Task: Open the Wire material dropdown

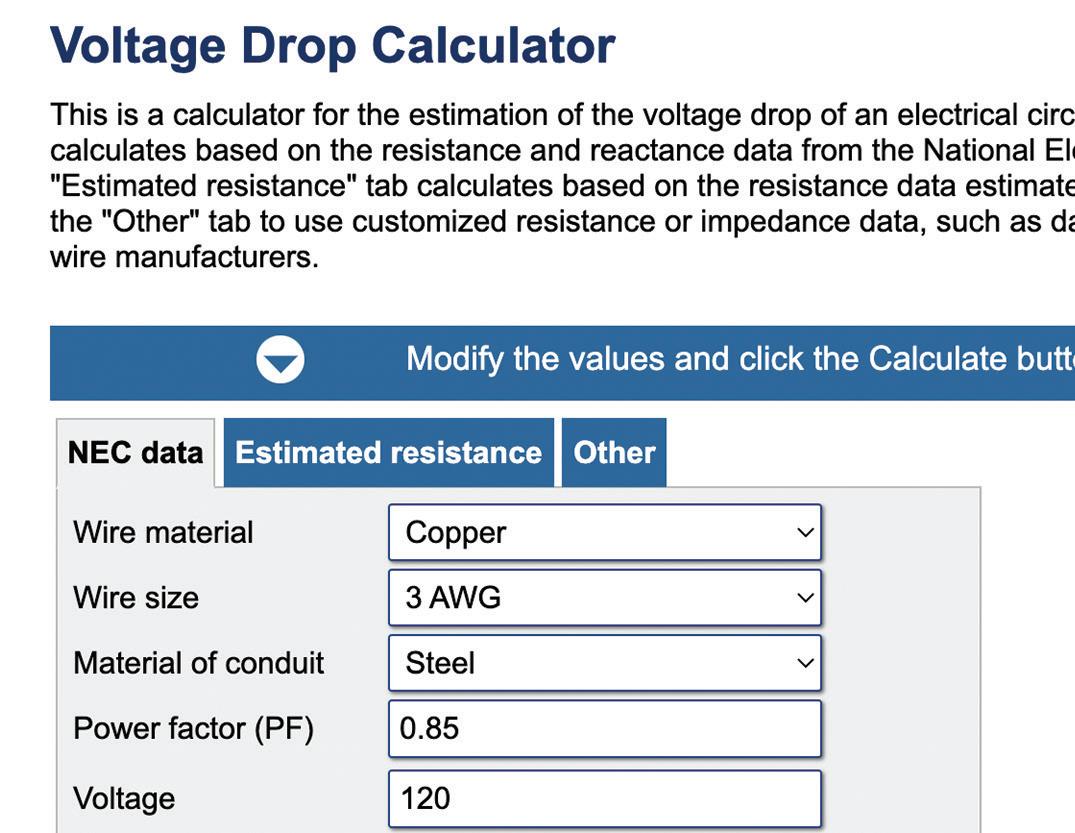Action: [x=603, y=533]
